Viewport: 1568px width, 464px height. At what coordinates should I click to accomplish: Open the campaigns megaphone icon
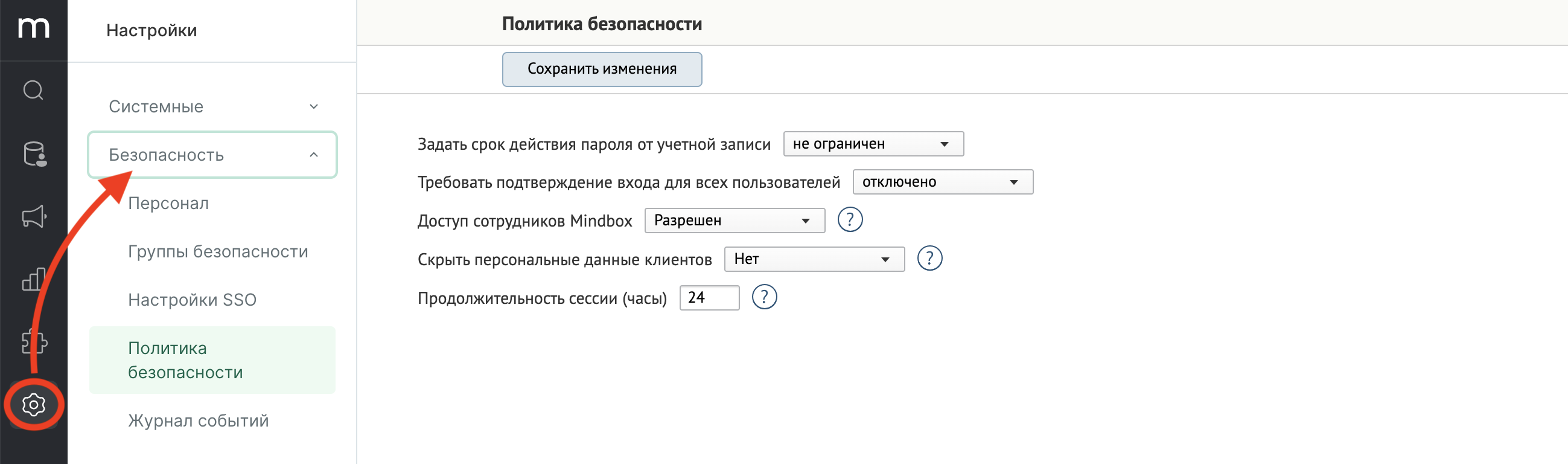coord(34,216)
